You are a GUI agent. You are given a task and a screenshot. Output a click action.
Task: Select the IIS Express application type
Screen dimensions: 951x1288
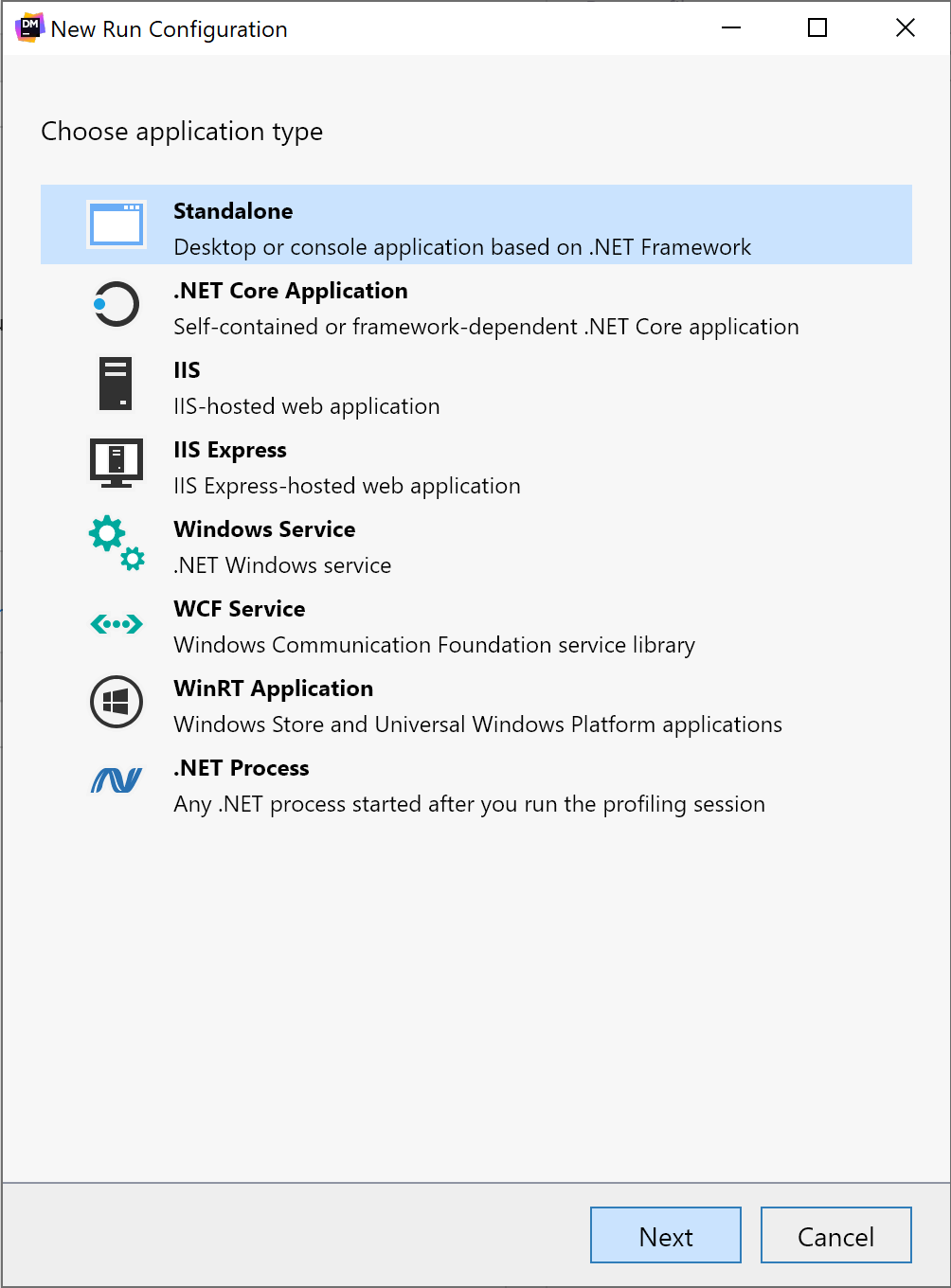pos(426,463)
